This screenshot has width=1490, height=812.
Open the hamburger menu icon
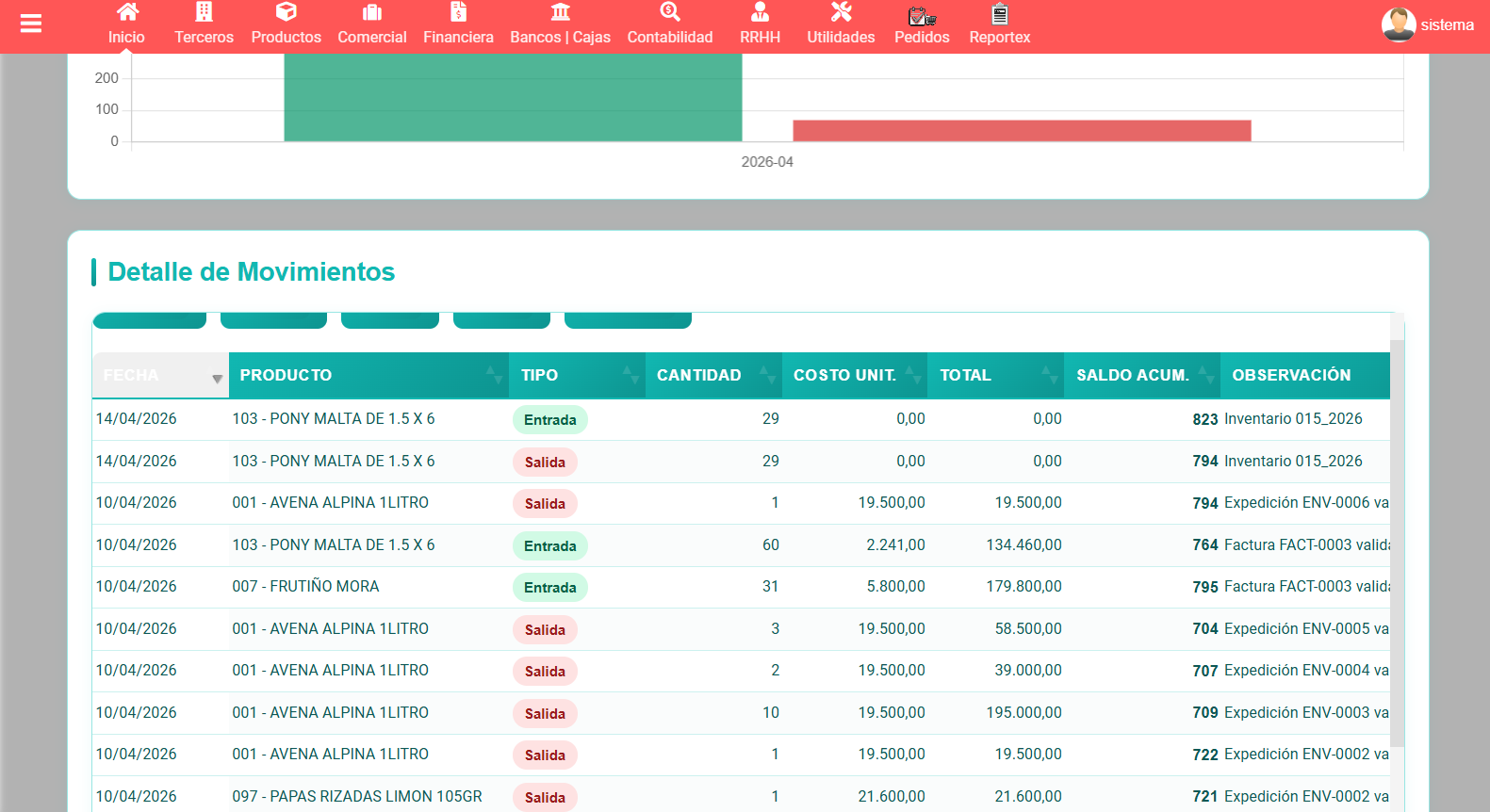point(31,24)
